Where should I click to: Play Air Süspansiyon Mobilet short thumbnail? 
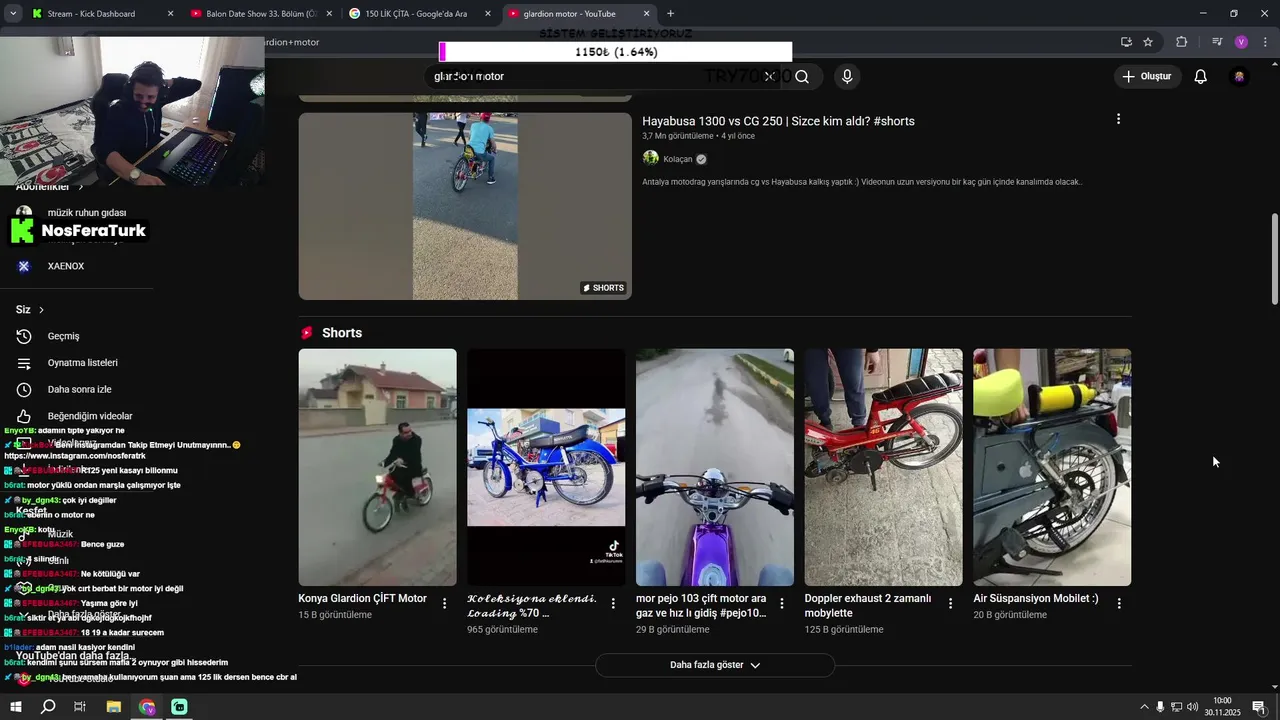[1052, 467]
